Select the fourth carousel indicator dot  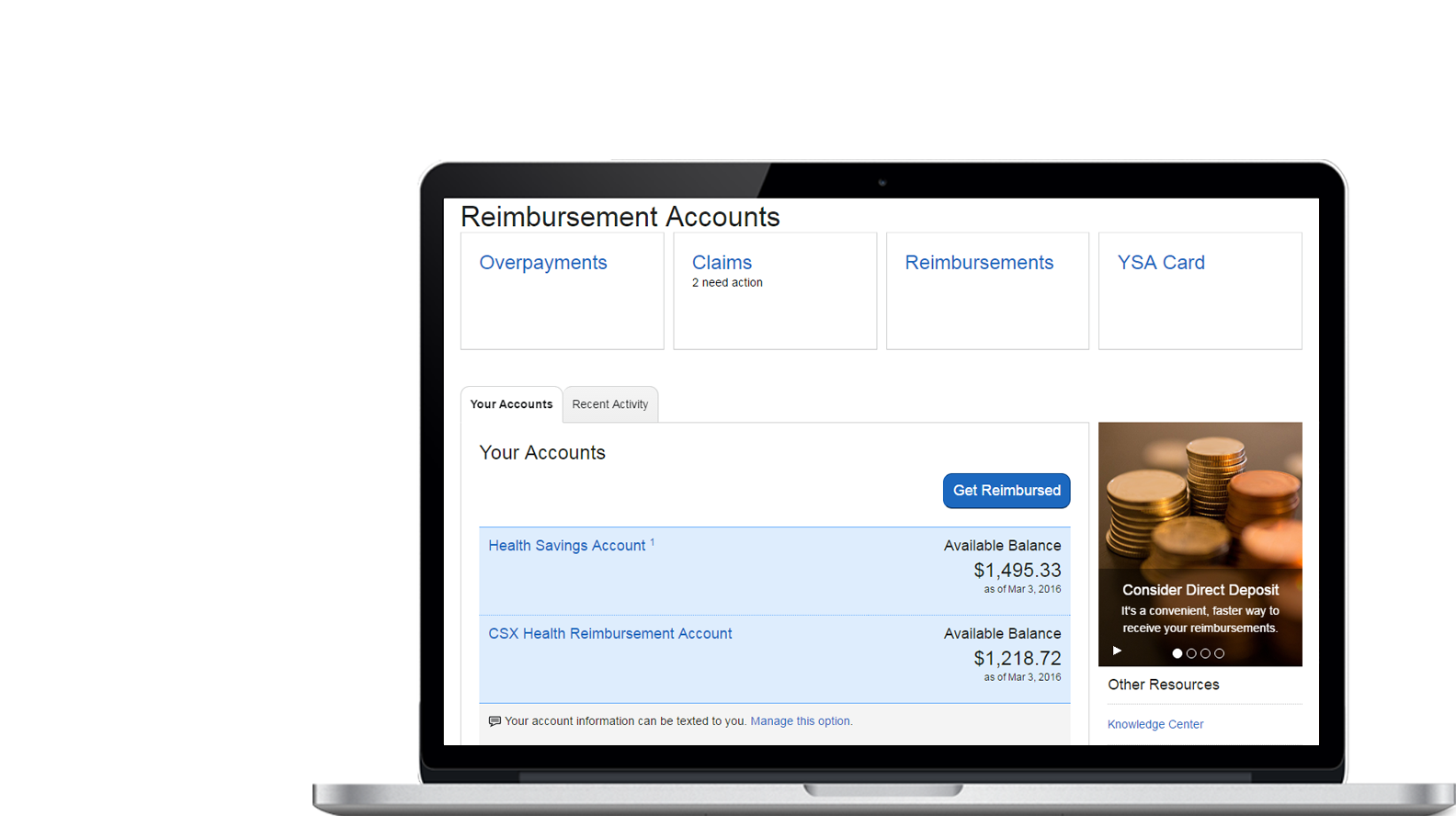pos(1219,653)
